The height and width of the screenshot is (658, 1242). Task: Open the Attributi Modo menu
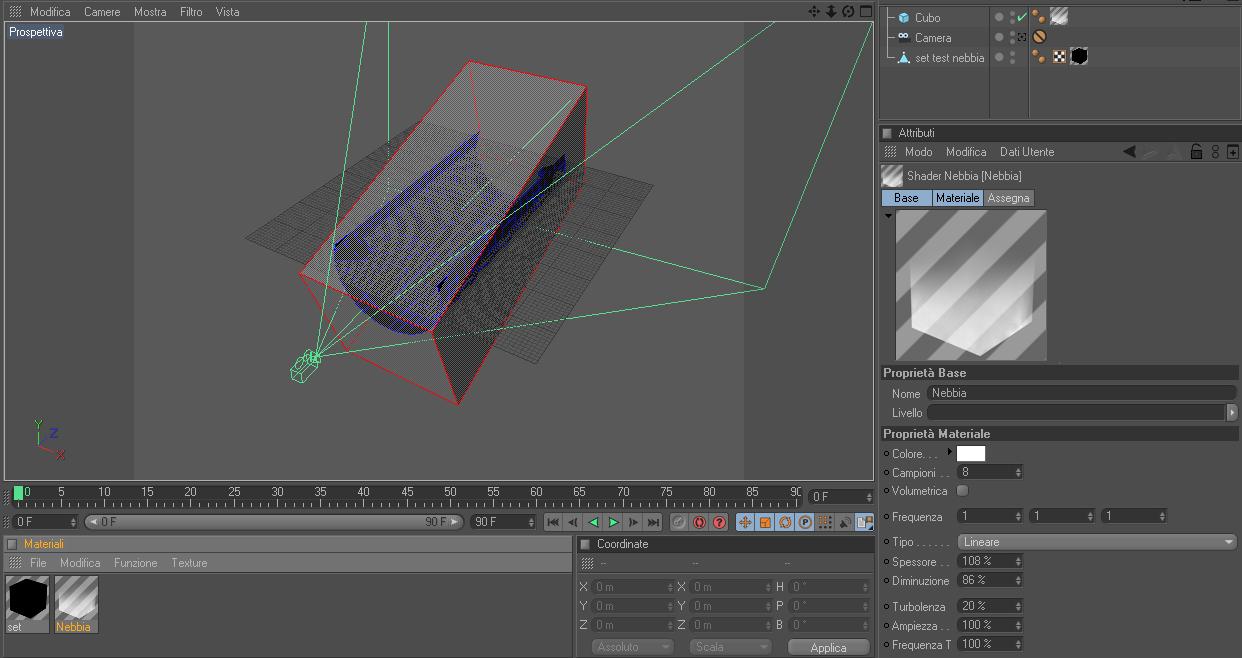[x=918, y=152]
